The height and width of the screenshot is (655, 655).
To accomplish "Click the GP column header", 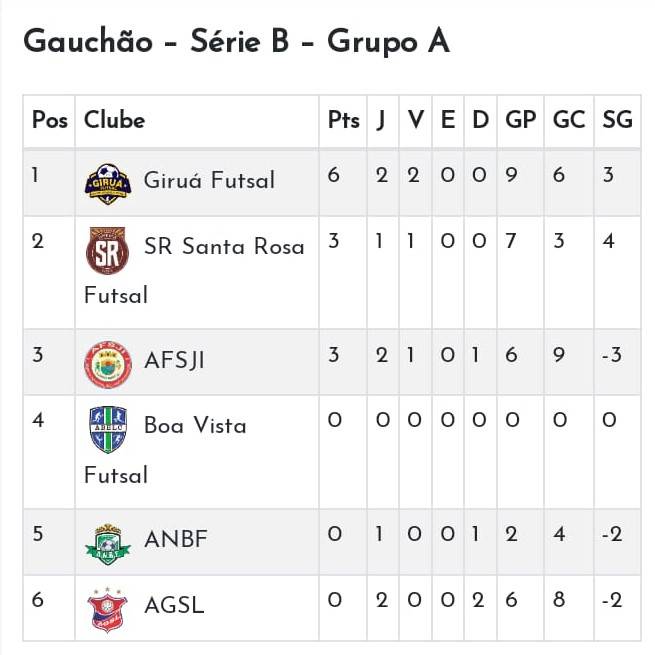I will (x=520, y=120).
